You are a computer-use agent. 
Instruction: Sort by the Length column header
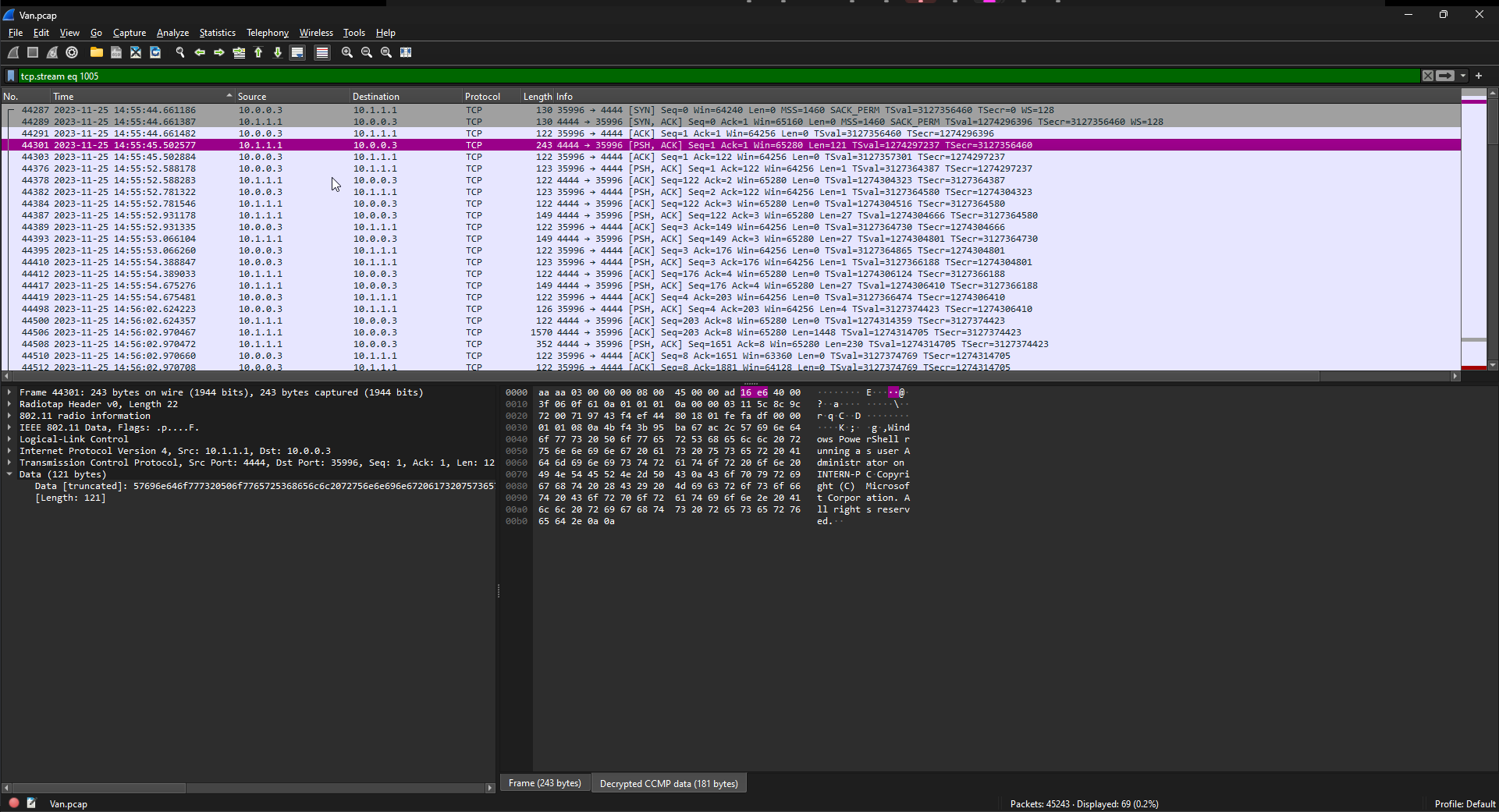tap(537, 97)
